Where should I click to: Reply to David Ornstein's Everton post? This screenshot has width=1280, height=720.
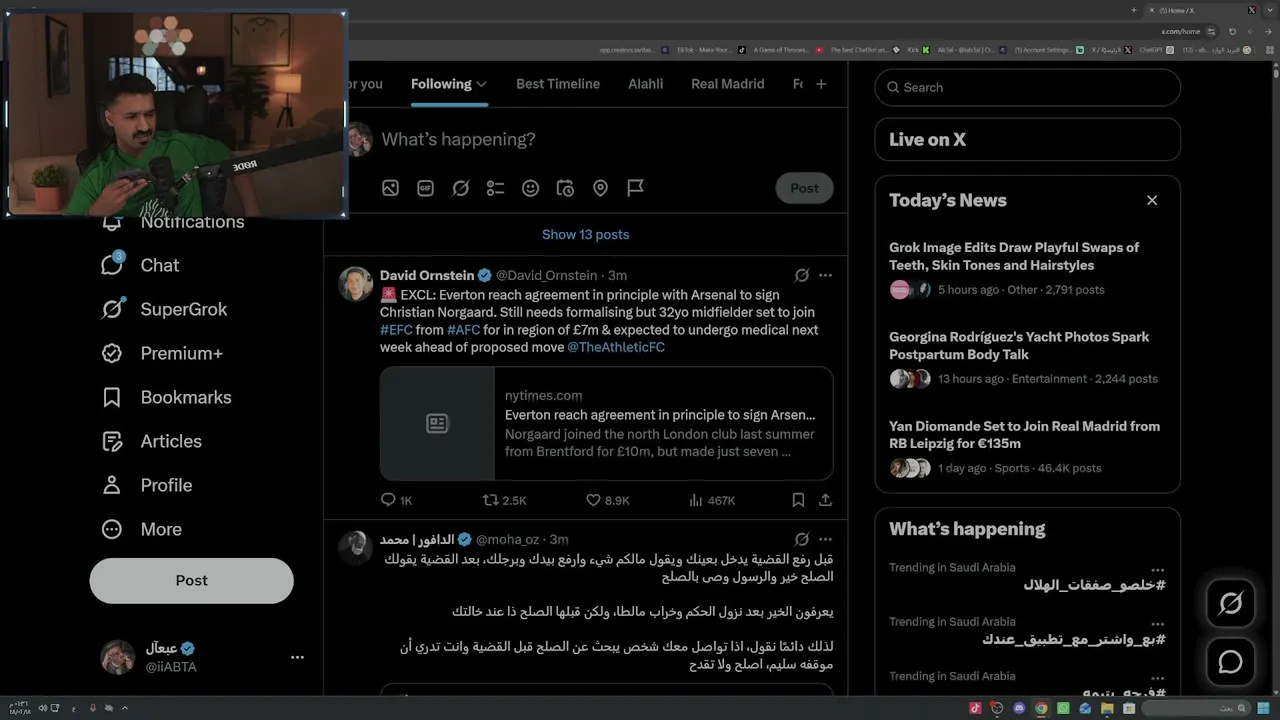click(x=396, y=500)
